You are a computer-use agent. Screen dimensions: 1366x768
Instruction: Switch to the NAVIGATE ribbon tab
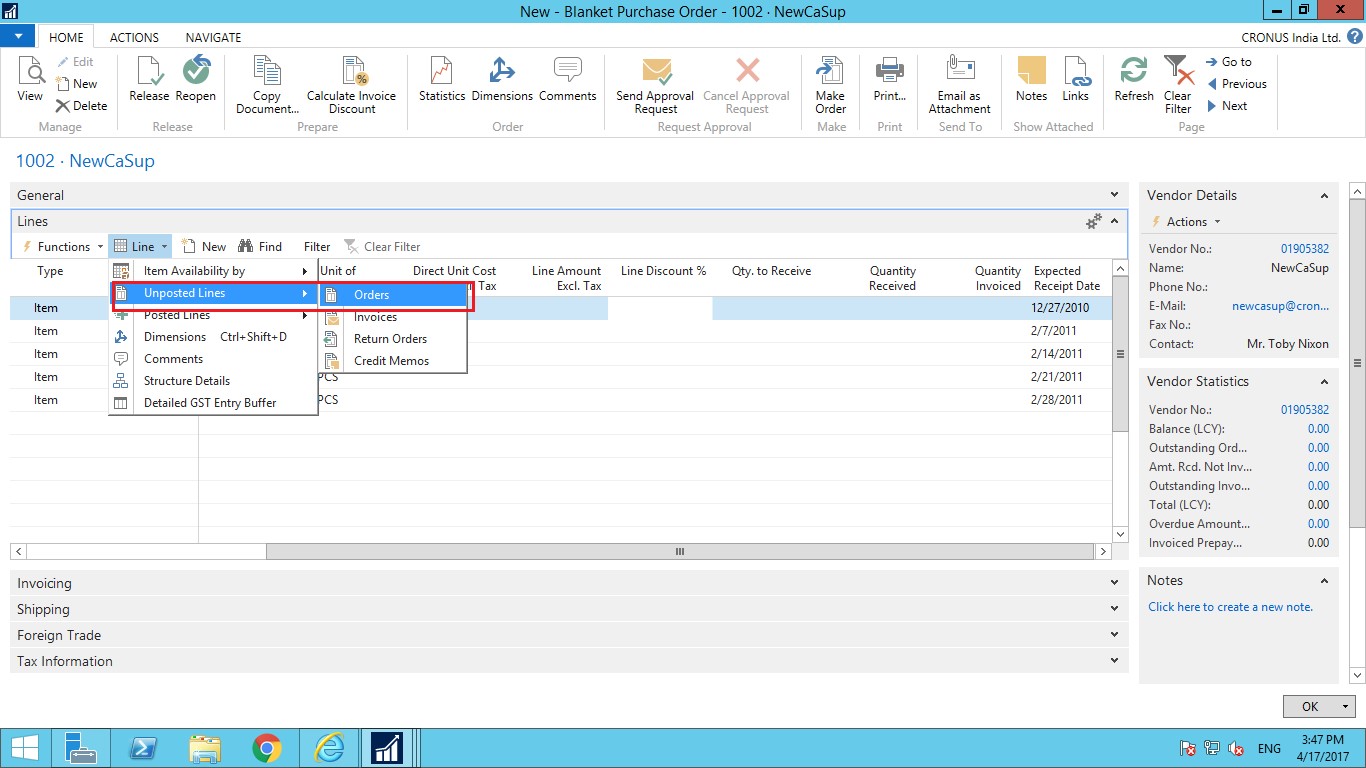[x=213, y=37]
